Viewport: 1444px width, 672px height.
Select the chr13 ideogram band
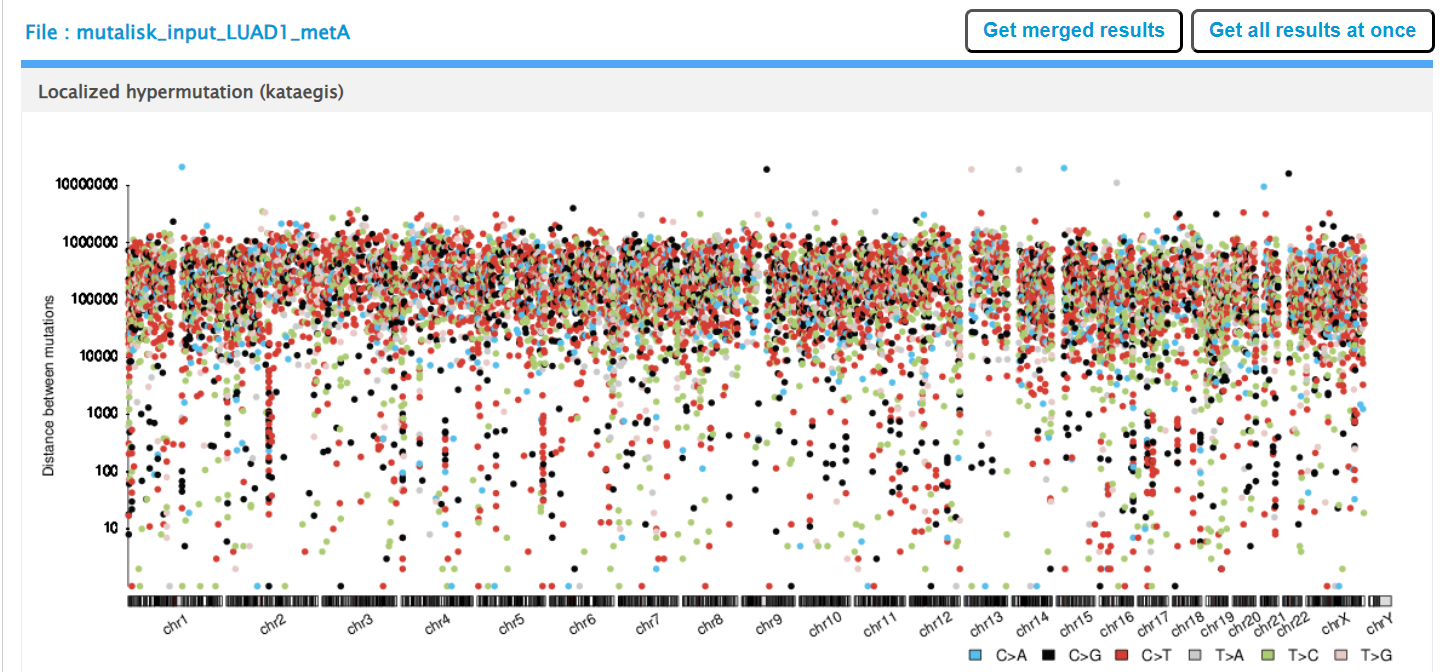coord(986,600)
